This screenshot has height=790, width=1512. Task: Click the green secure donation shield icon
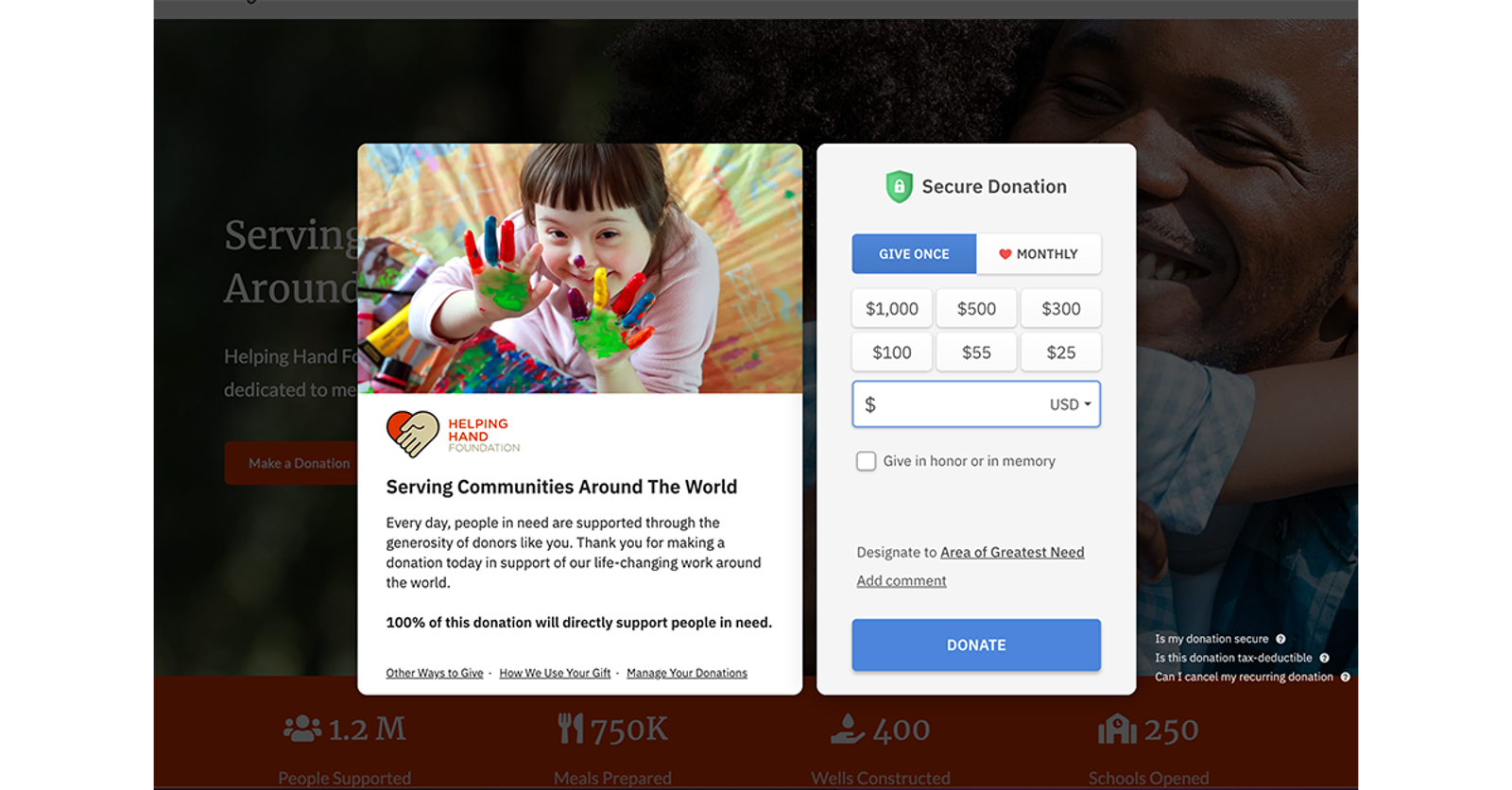(899, 186)
